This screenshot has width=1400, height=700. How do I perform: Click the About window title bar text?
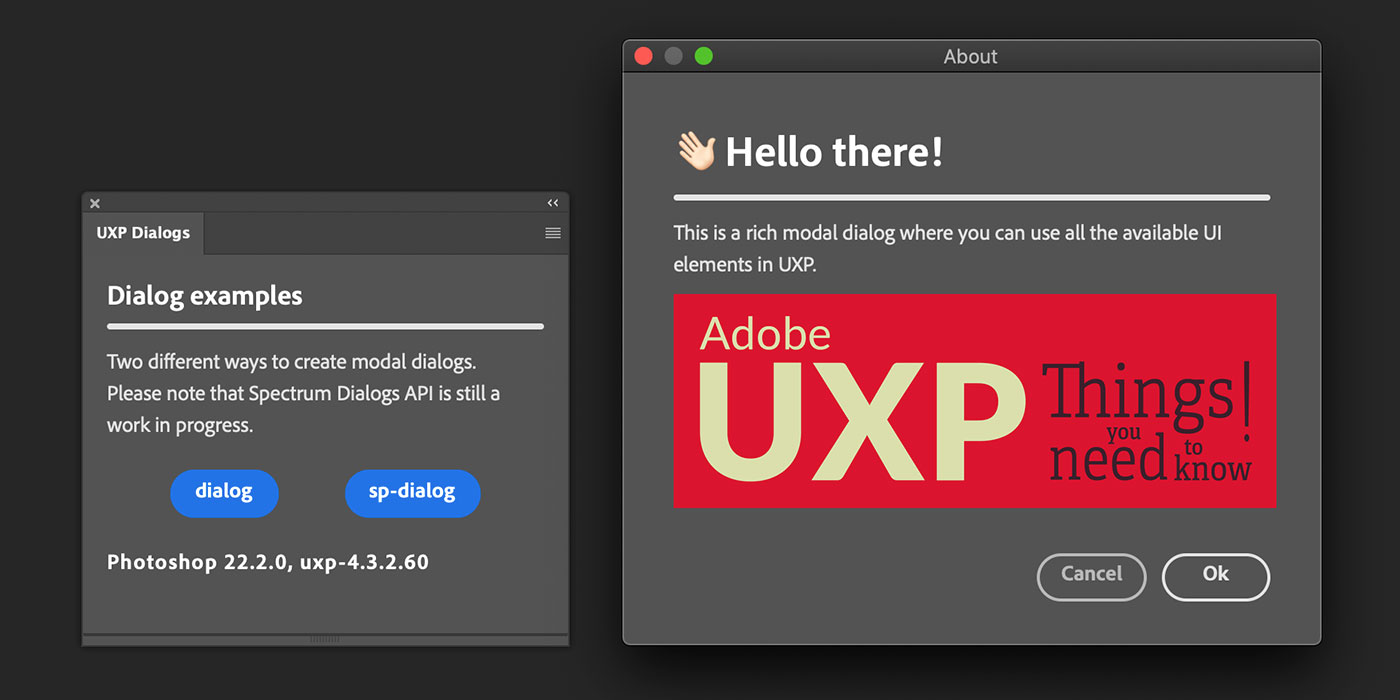971,56
